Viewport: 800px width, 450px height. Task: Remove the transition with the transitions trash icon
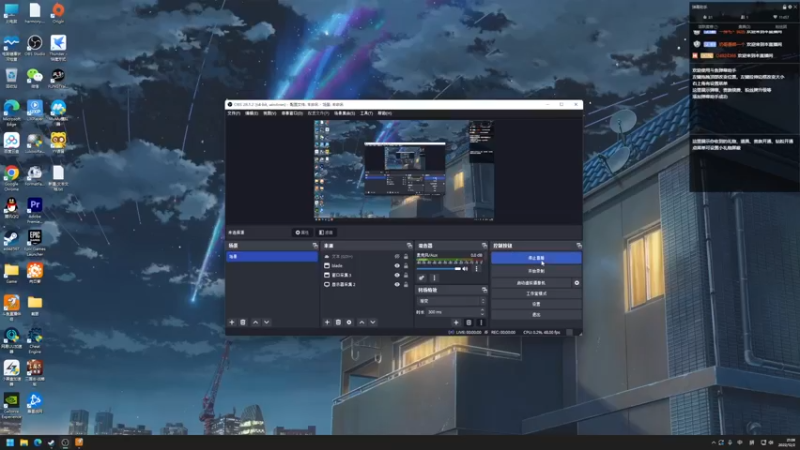(469, 322)
